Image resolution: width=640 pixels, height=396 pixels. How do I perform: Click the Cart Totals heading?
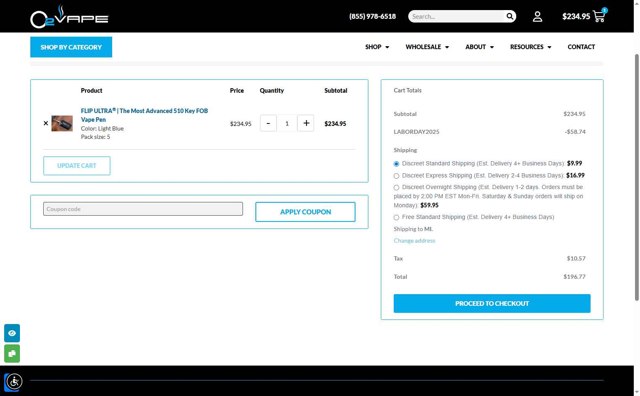point(407,90)
